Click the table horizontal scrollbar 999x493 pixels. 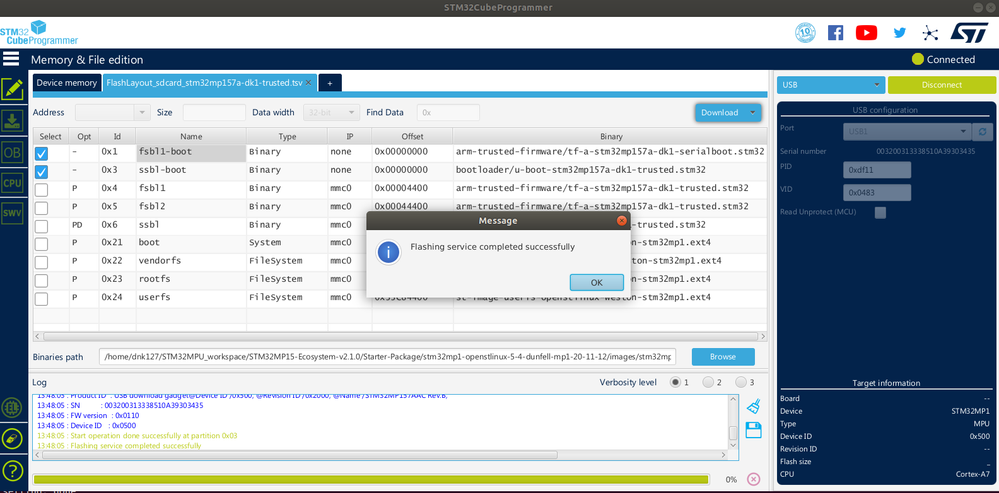401,336
